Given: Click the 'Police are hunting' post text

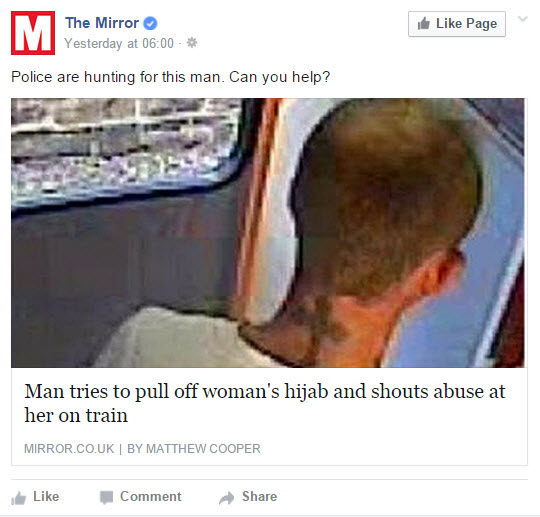Looking at the screenshot, I should pyautogui.click(x=170, y=77).
